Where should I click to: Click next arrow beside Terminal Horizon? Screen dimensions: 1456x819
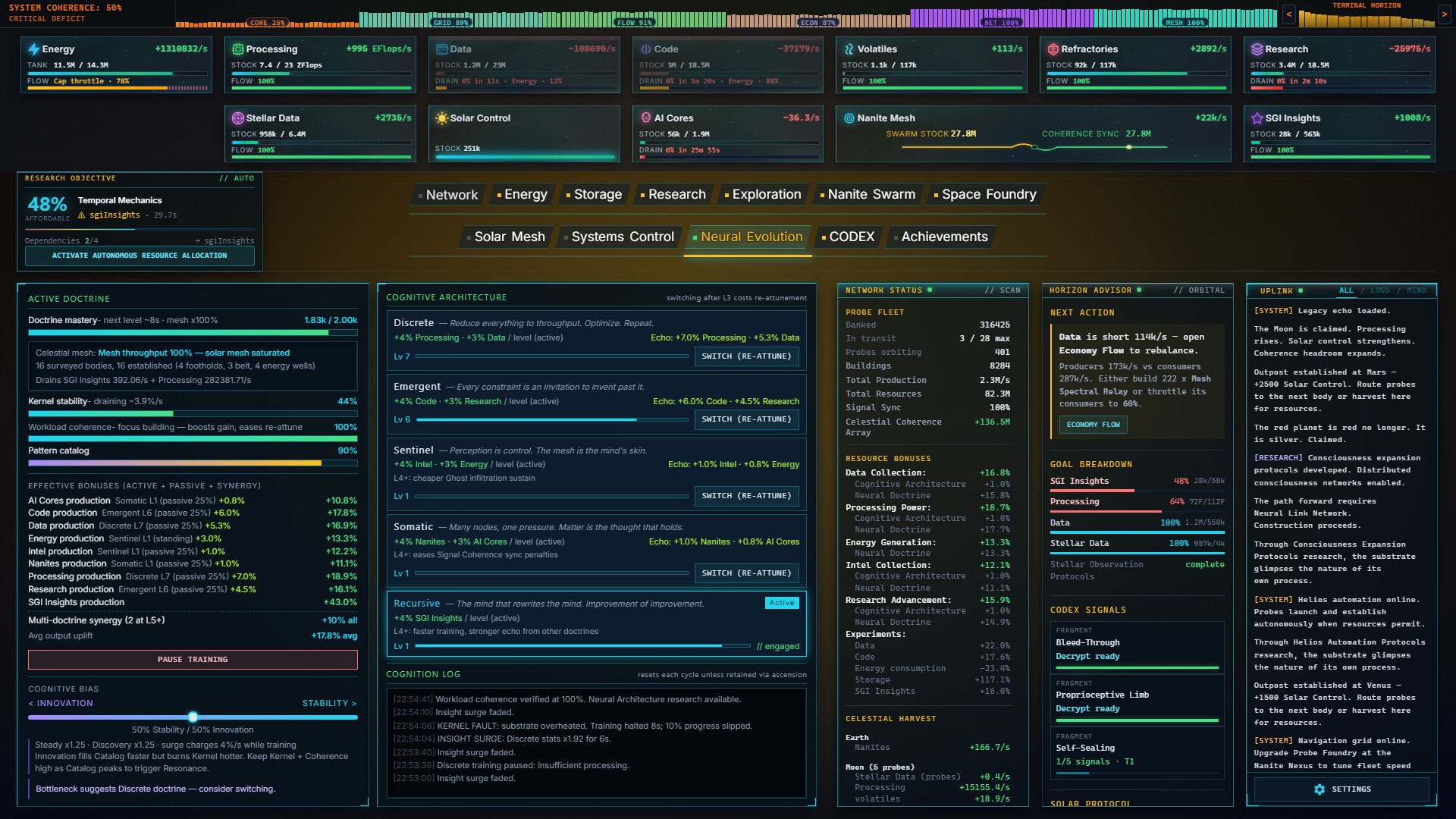coord(1444,14)
